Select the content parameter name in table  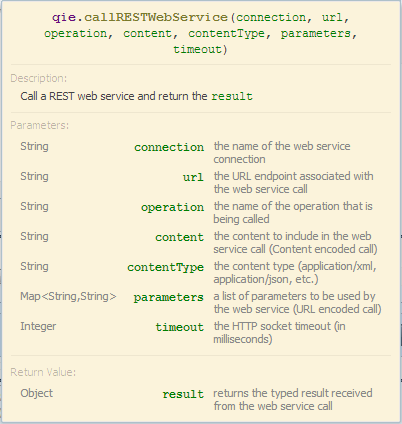(x=179, y=237)
